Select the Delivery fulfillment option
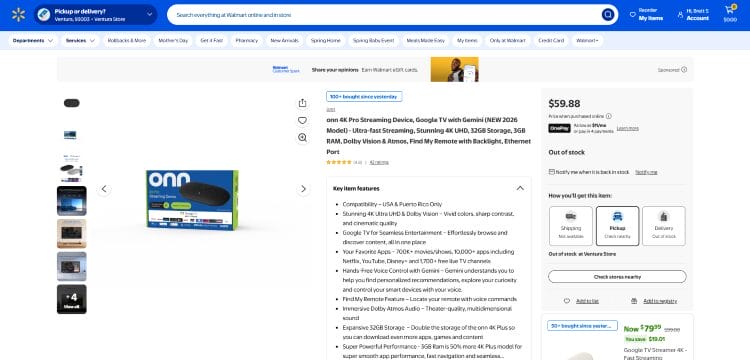The height and width of the screenshot is (360, 750). pos(664,226)
